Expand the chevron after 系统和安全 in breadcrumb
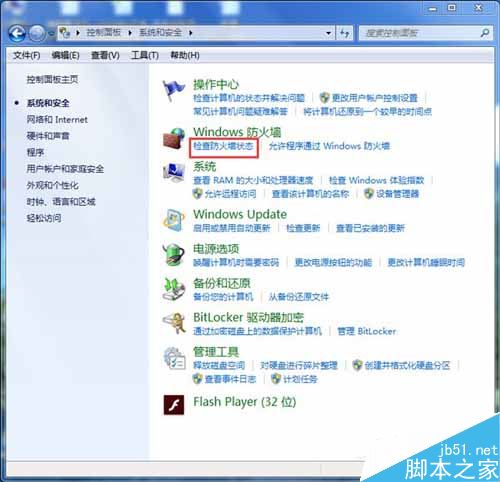 (191, 33)
